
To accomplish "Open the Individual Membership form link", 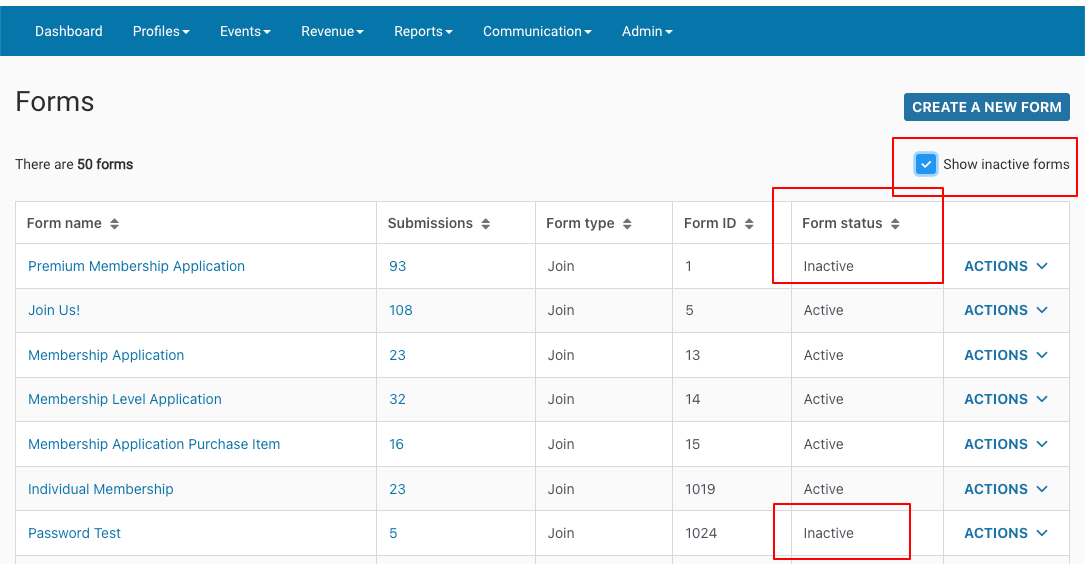I will (100, 489).
